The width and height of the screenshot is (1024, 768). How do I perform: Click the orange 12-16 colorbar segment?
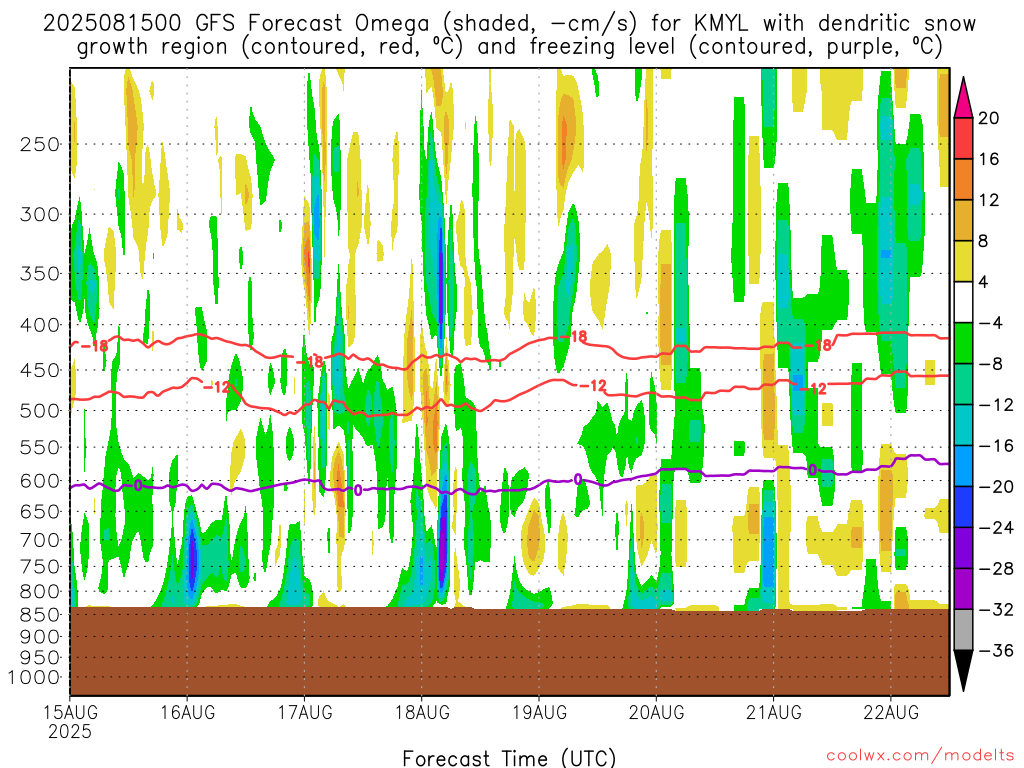963,179
